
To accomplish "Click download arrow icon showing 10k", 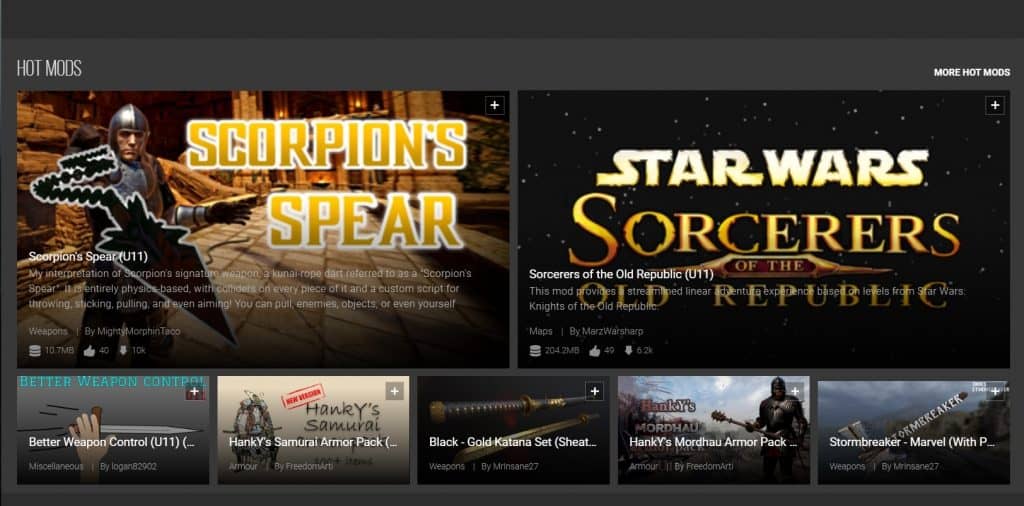I will coord(123,351).
